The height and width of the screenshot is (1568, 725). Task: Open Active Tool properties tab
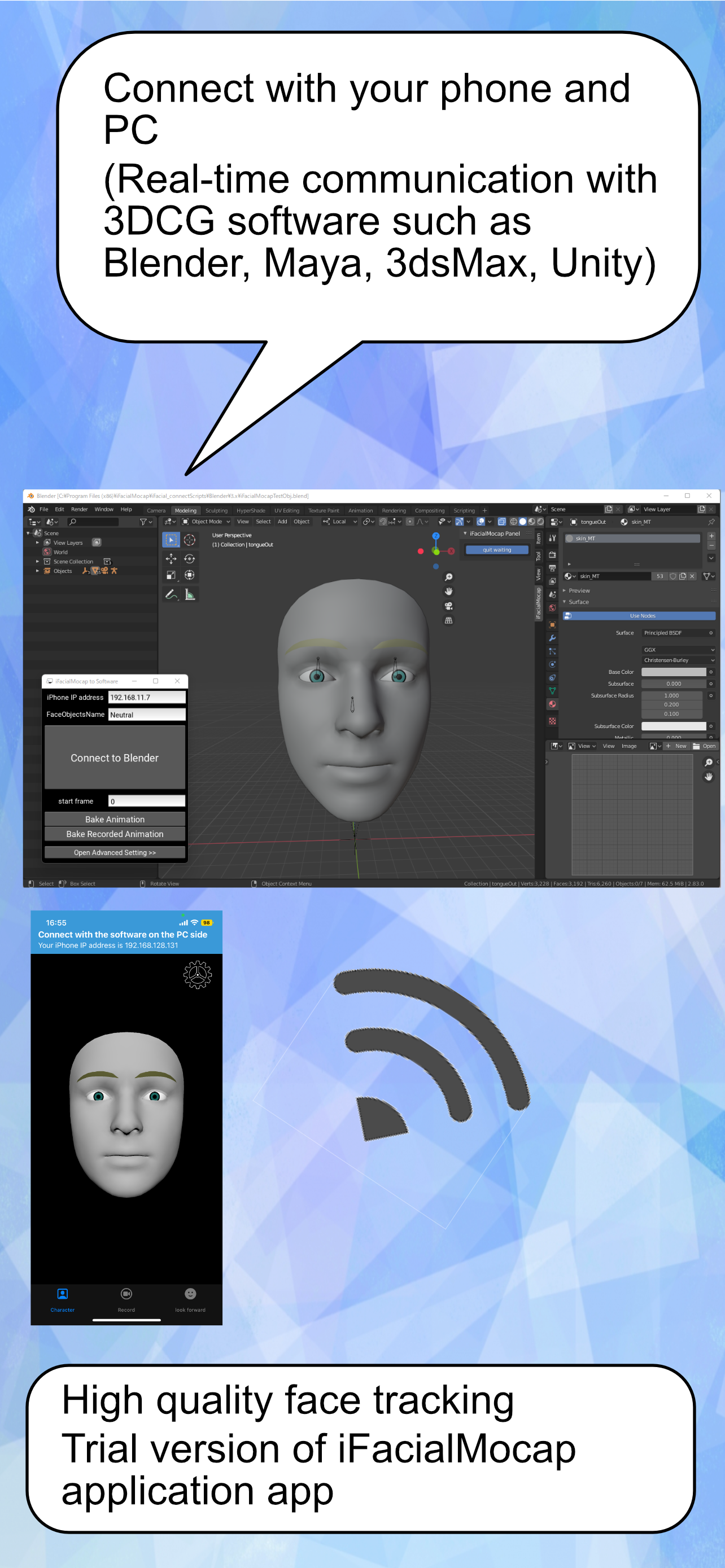pos(552,538)
